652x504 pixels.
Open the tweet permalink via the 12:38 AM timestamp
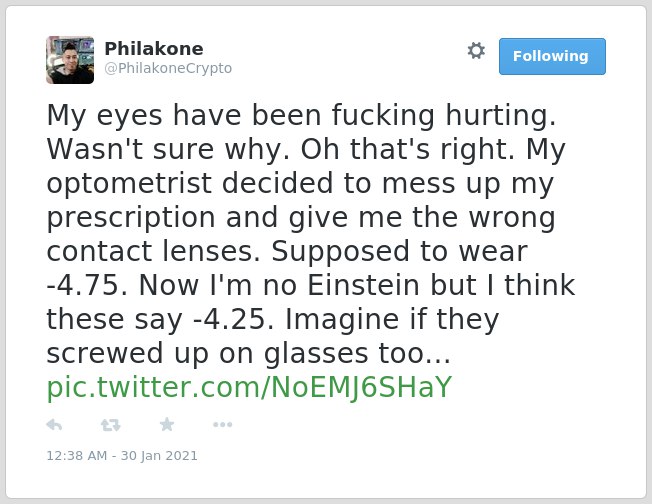(x=77, y=456)
